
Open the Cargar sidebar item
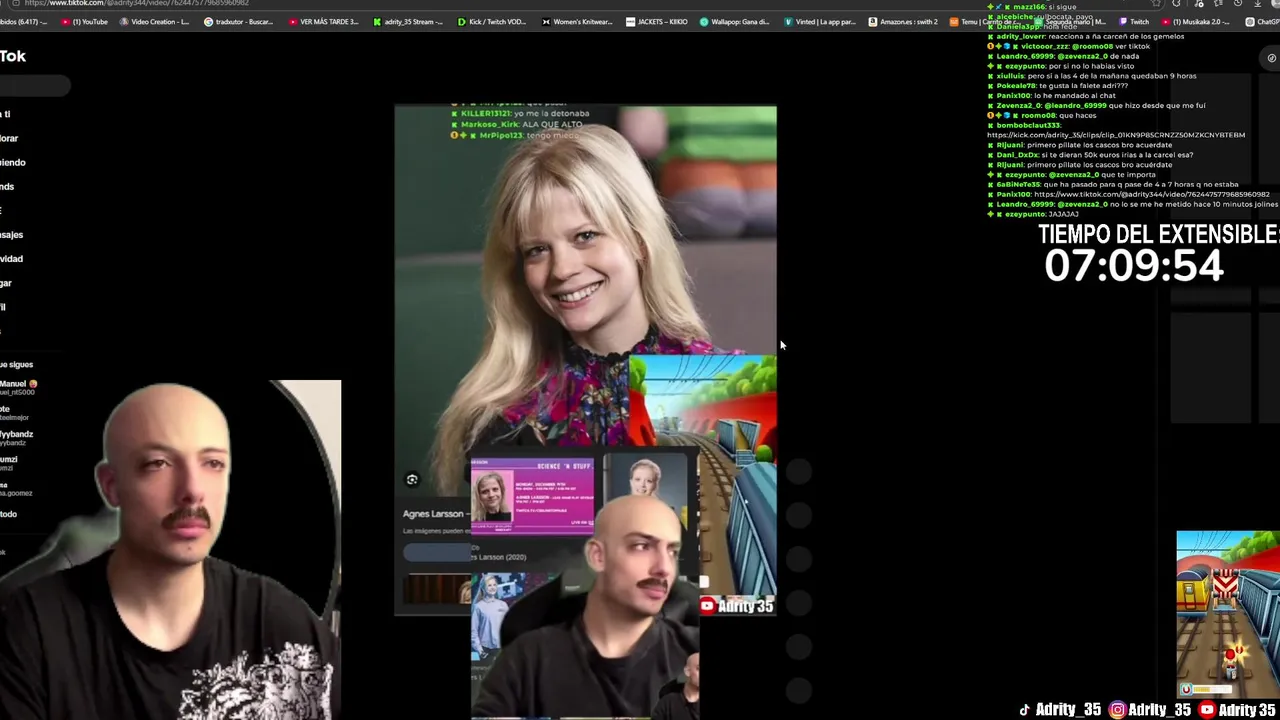point(6,283)
